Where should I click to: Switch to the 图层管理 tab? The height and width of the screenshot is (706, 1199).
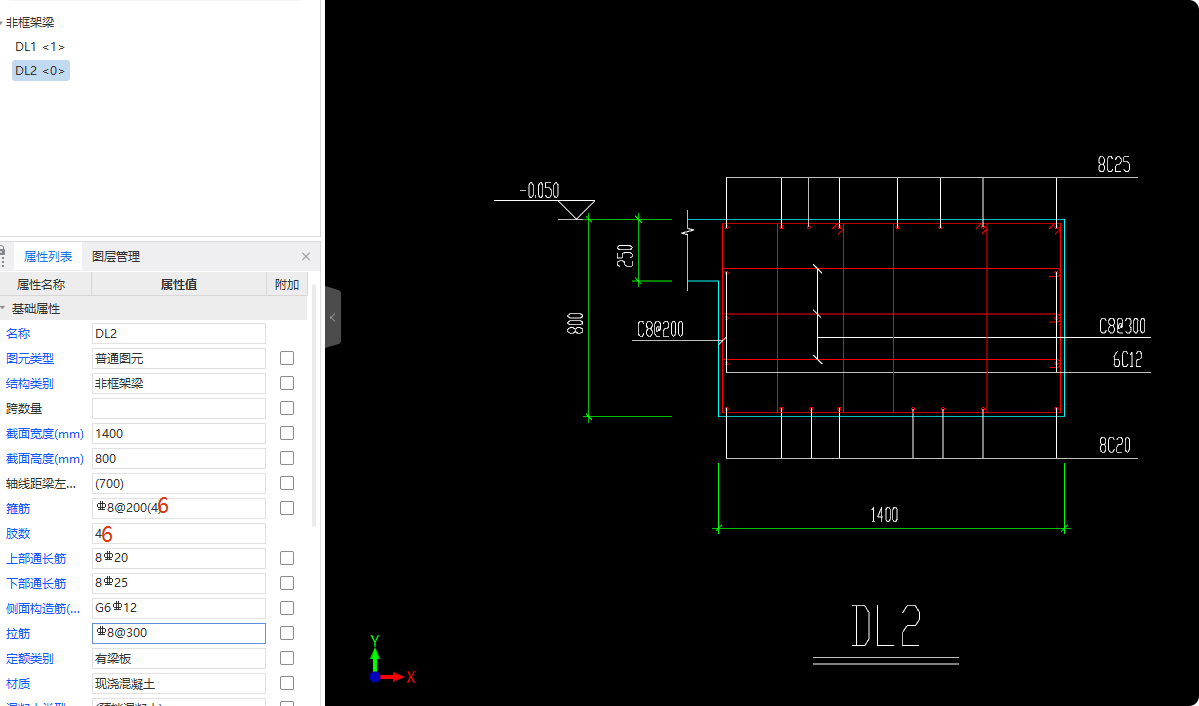coord(116,257)
